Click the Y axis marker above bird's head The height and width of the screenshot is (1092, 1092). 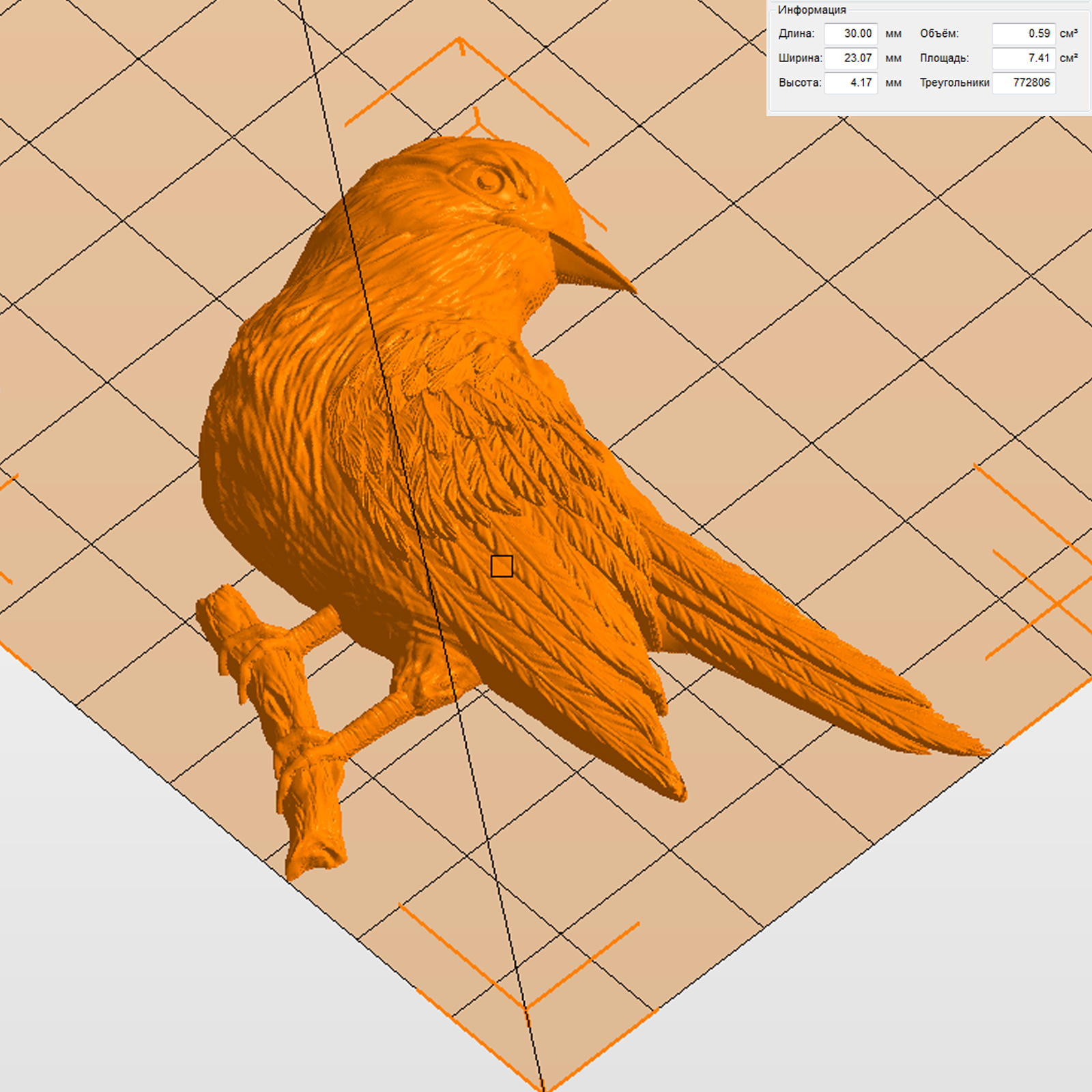point(478,119)
